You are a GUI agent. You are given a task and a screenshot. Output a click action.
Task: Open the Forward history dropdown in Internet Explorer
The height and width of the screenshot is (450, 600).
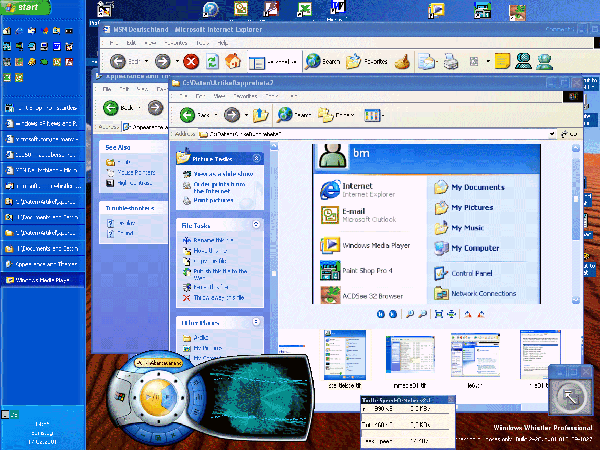click(177, 61)
